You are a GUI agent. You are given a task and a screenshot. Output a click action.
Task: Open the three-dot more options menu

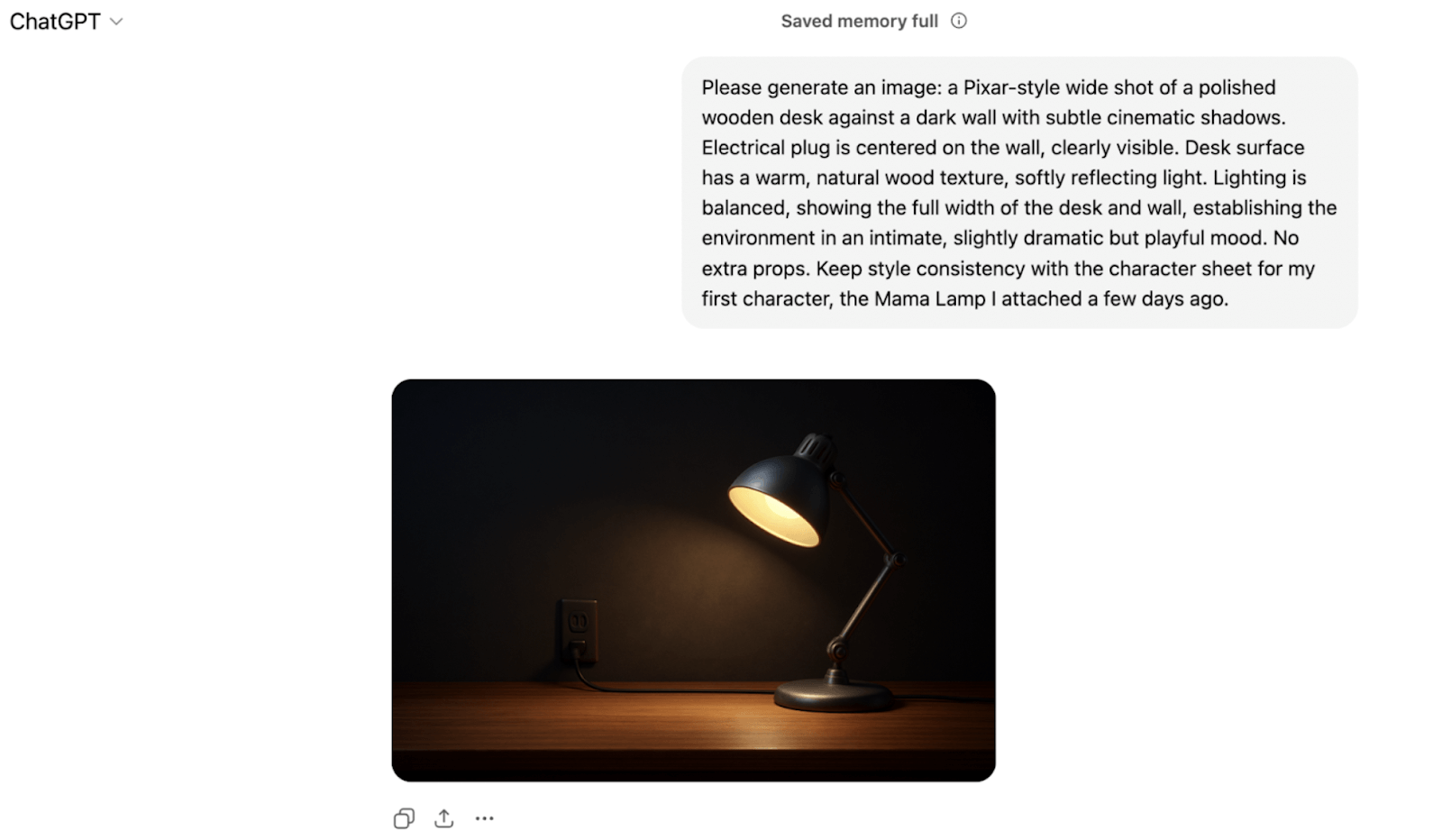coord(484,818)
